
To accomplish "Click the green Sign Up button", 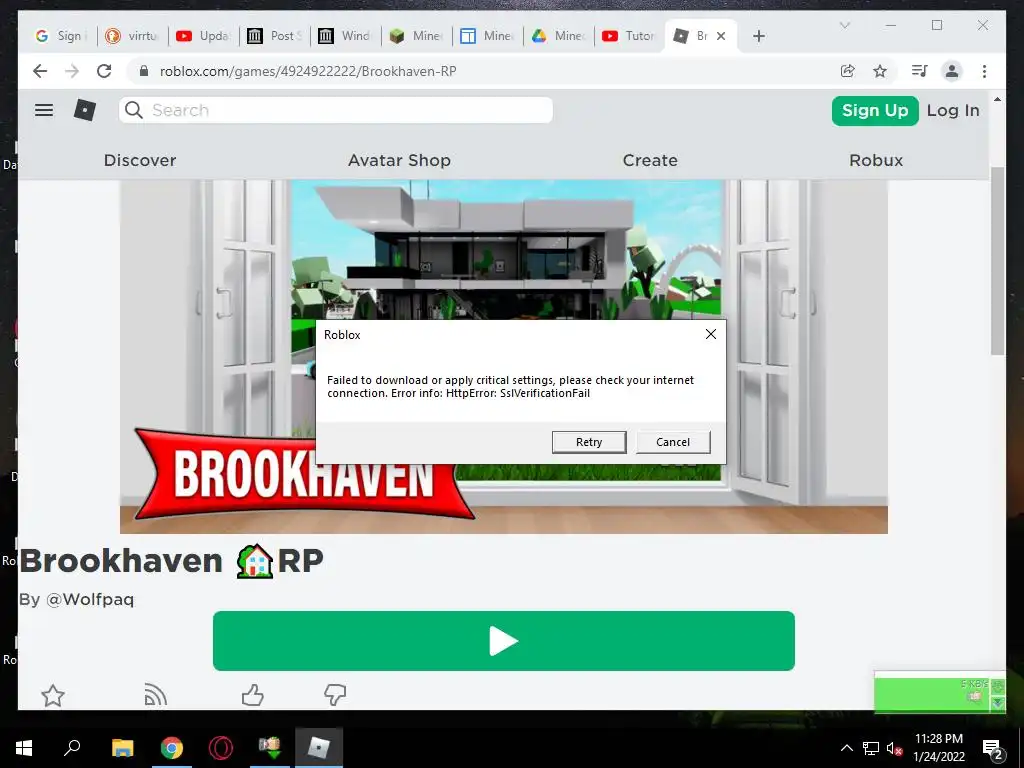I will click(875, 110).
